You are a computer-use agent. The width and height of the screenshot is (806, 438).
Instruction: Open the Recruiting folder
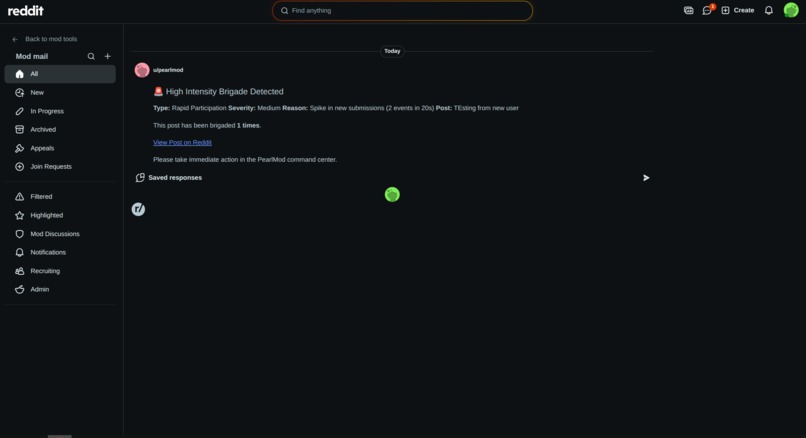[60, 271]
